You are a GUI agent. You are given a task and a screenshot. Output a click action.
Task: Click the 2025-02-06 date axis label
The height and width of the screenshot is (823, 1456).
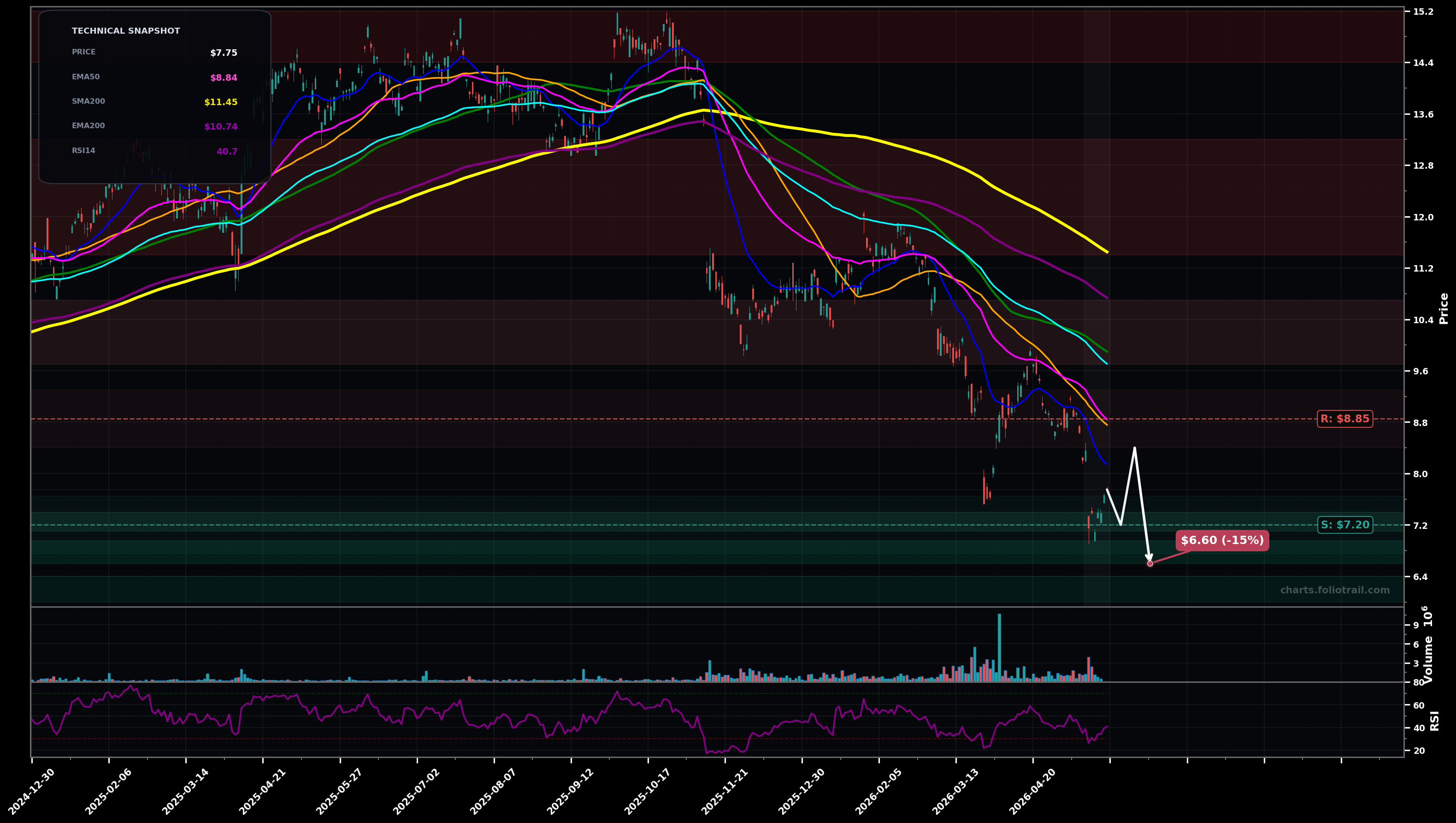click(108, 791)
